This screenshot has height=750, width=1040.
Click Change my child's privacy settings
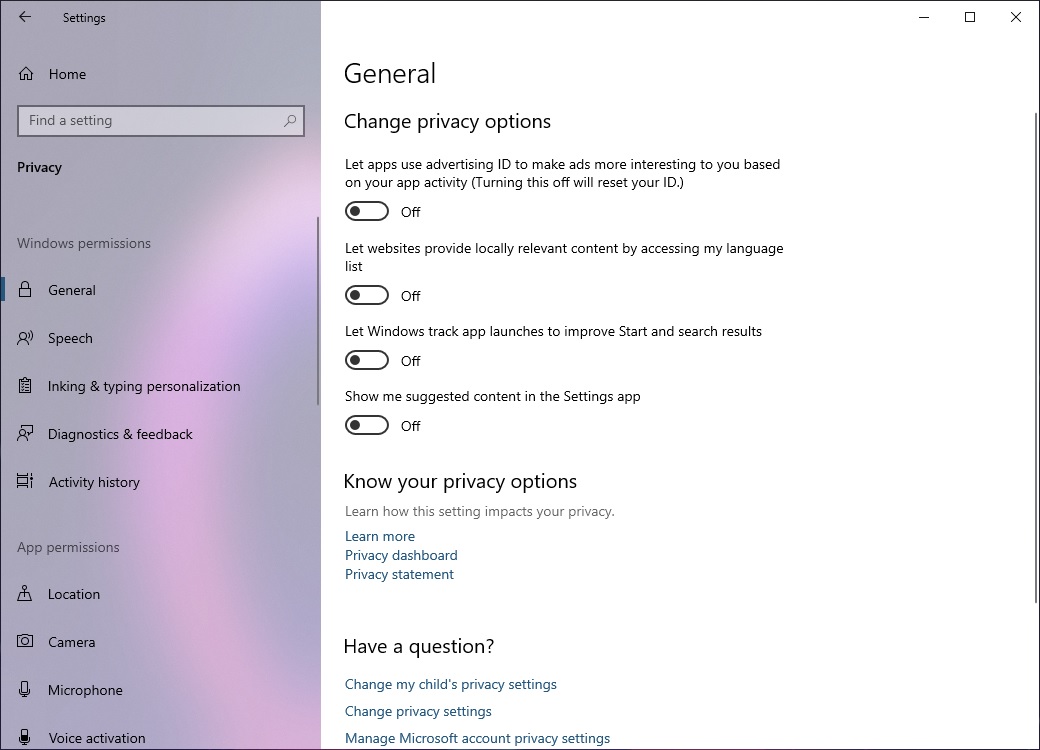pyautogui.click(x=450, y=684)
